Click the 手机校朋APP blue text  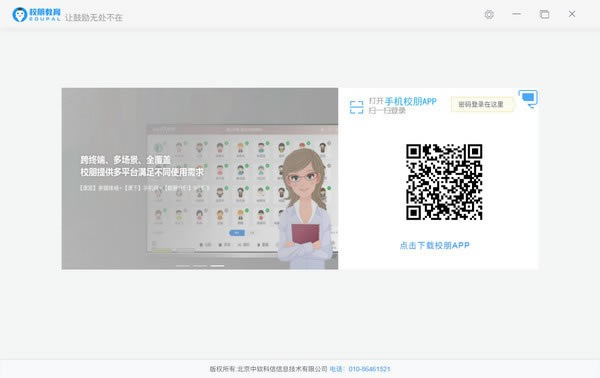[411, 101]
